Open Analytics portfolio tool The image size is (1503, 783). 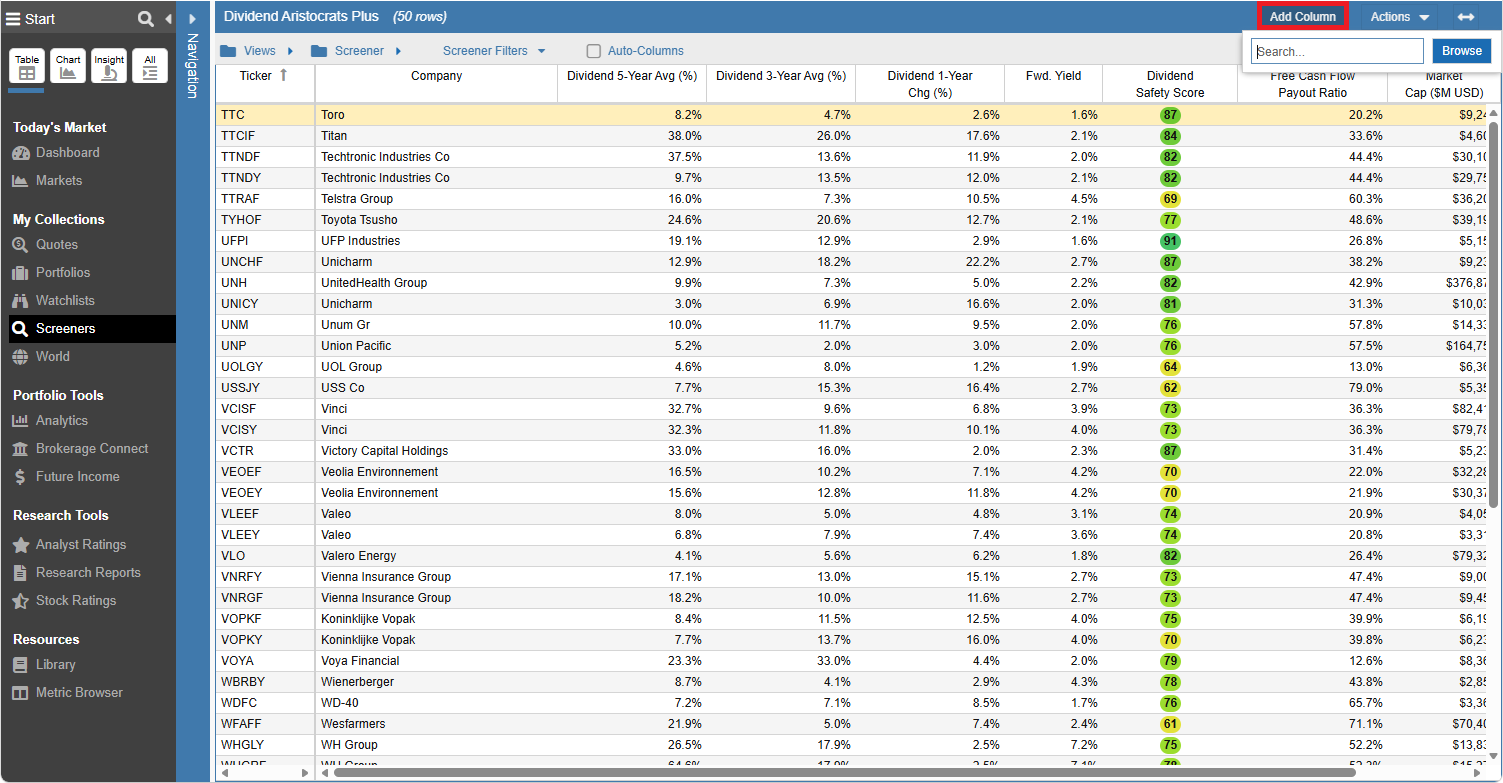tap(61, 421)
